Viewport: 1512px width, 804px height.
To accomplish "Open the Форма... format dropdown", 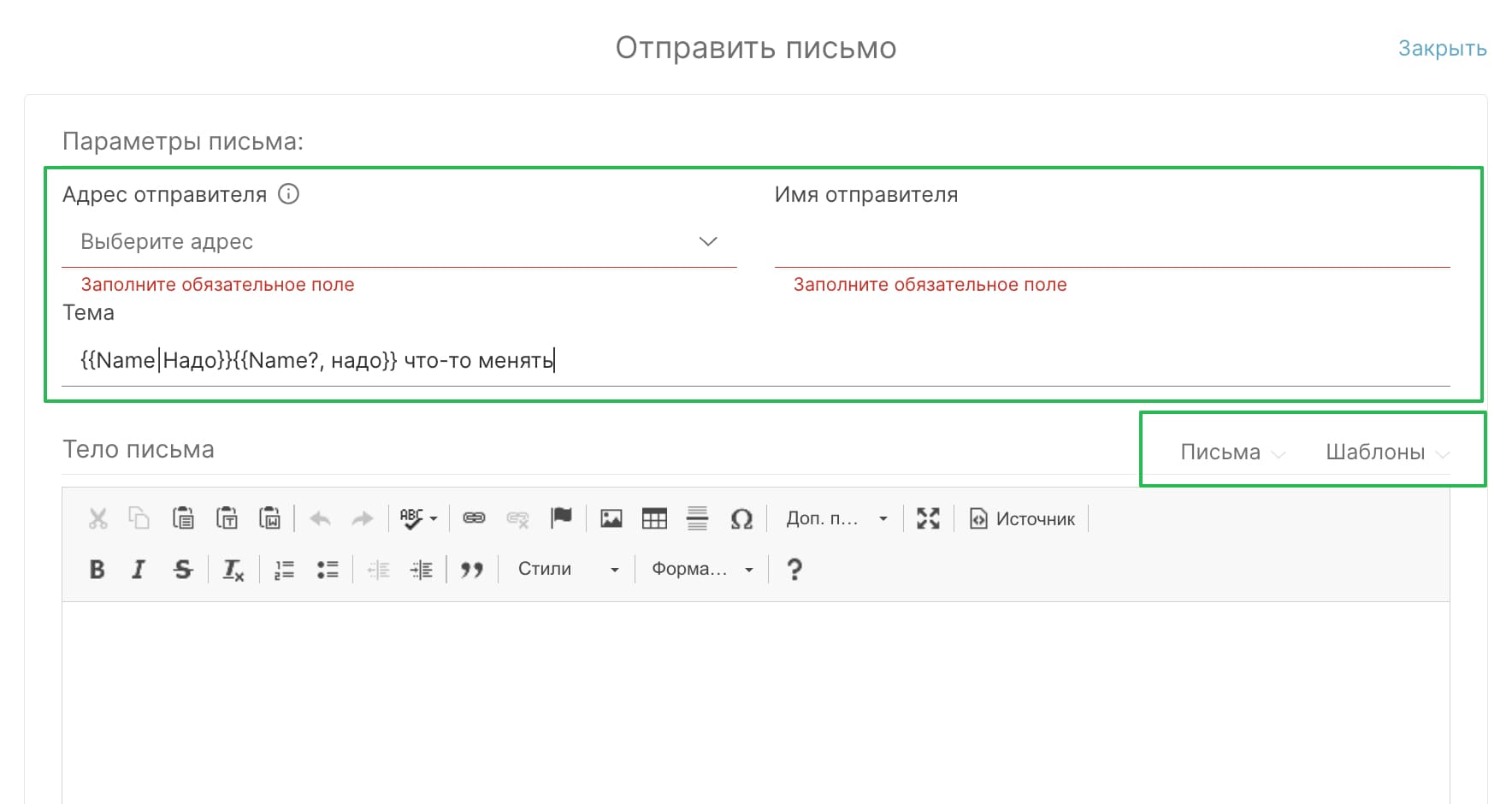I will (x=703, y=569).
